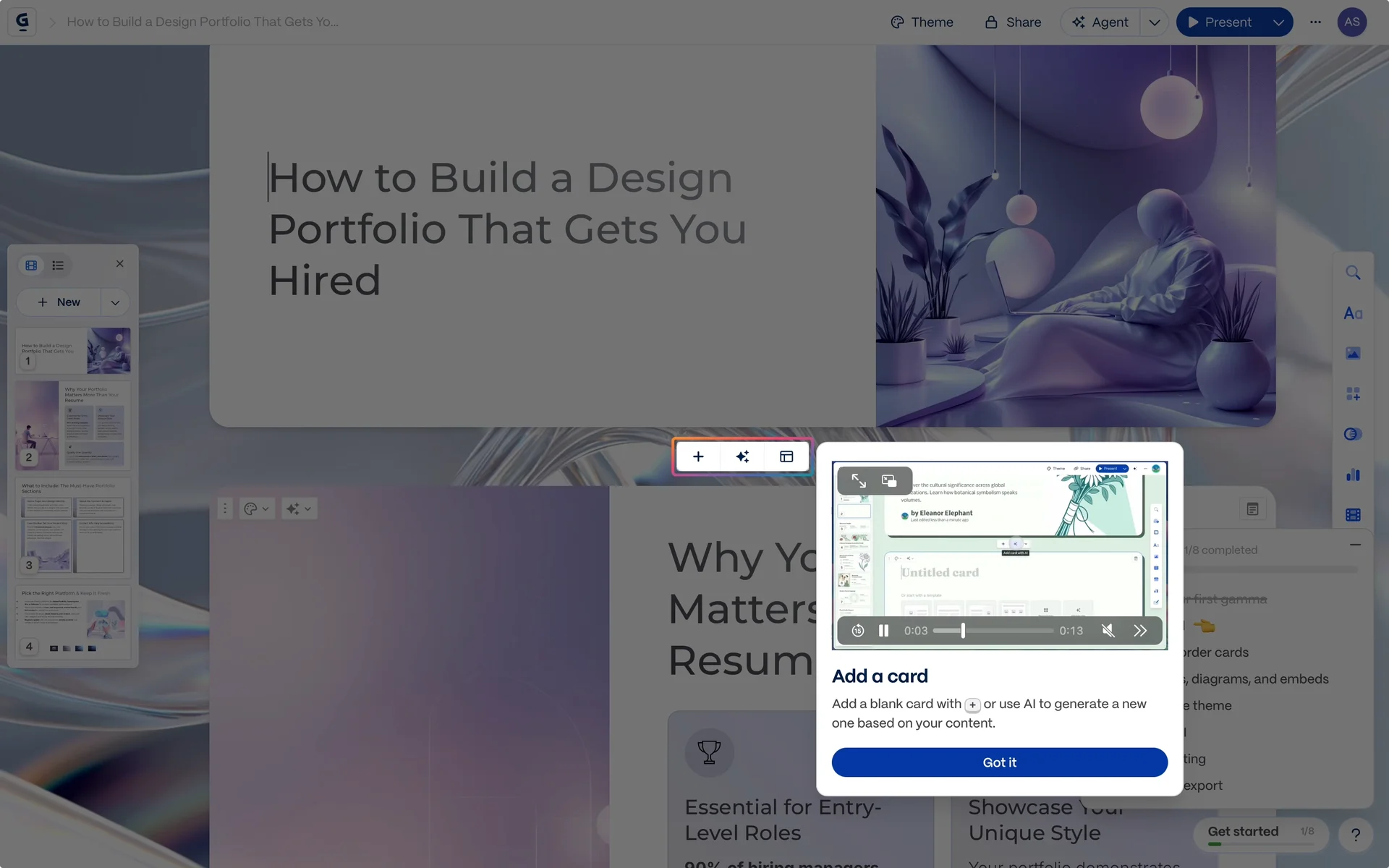The width and height of the screenshot is (1389, 868).
Task: Expand the Agent dropdown arrow
Action: click(x=1154, y=22)
